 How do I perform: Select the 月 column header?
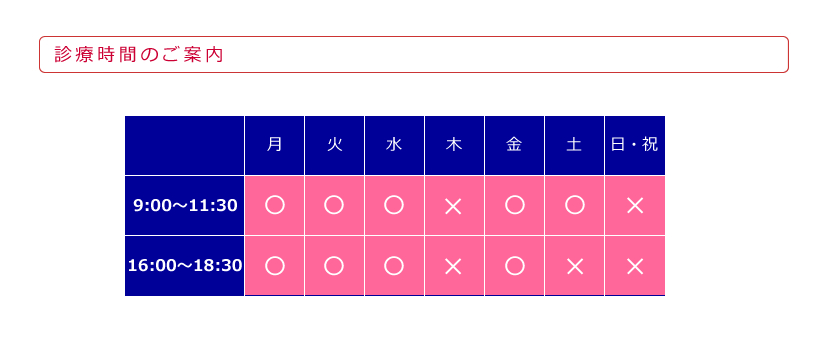pyautogui.click(x=274, y=145)
